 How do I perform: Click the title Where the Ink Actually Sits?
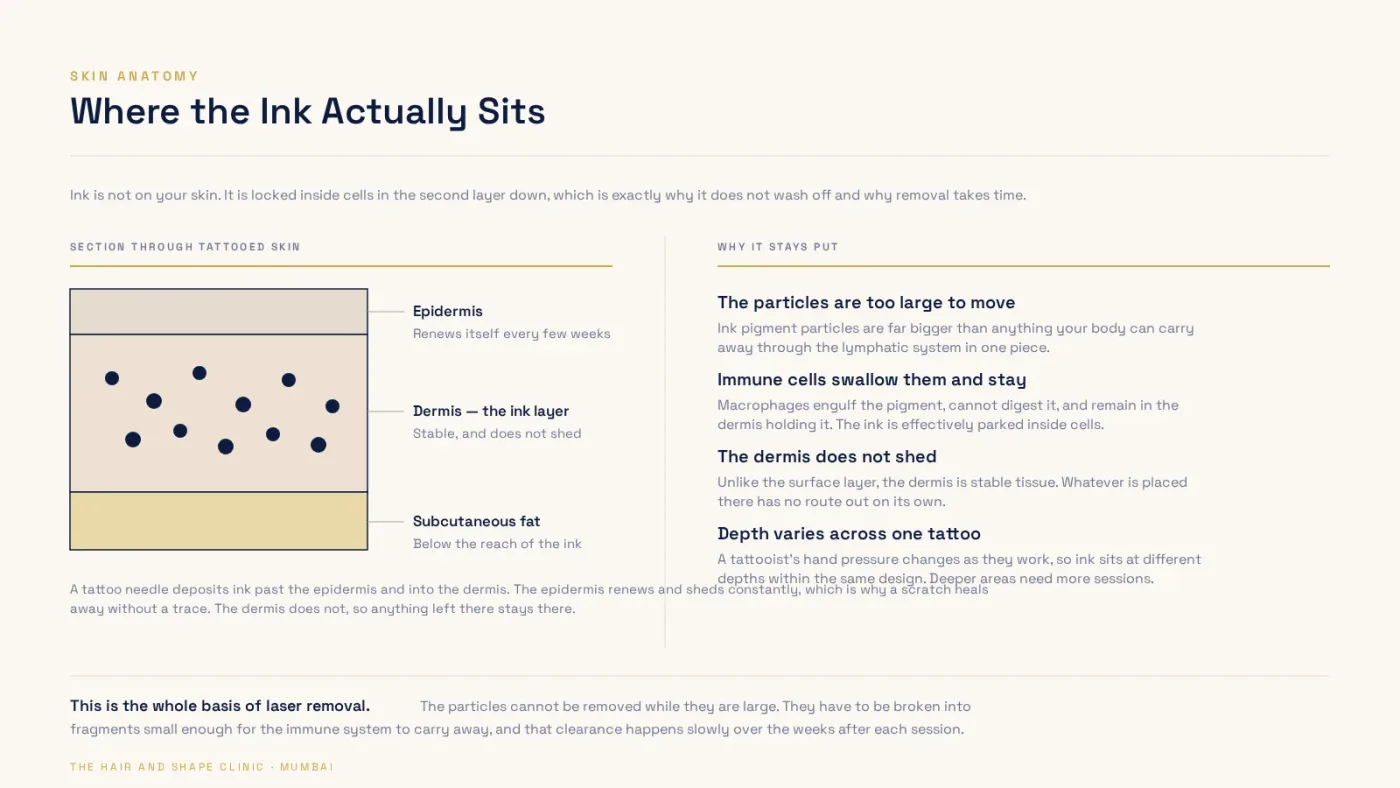pos(308,111)
